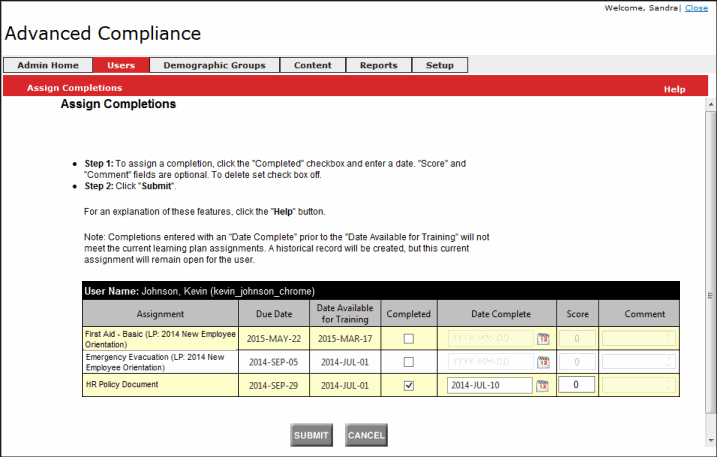This screenshot has height=457, width=717.
Task: Select the Reports tab
Action: tap(378, 65)
